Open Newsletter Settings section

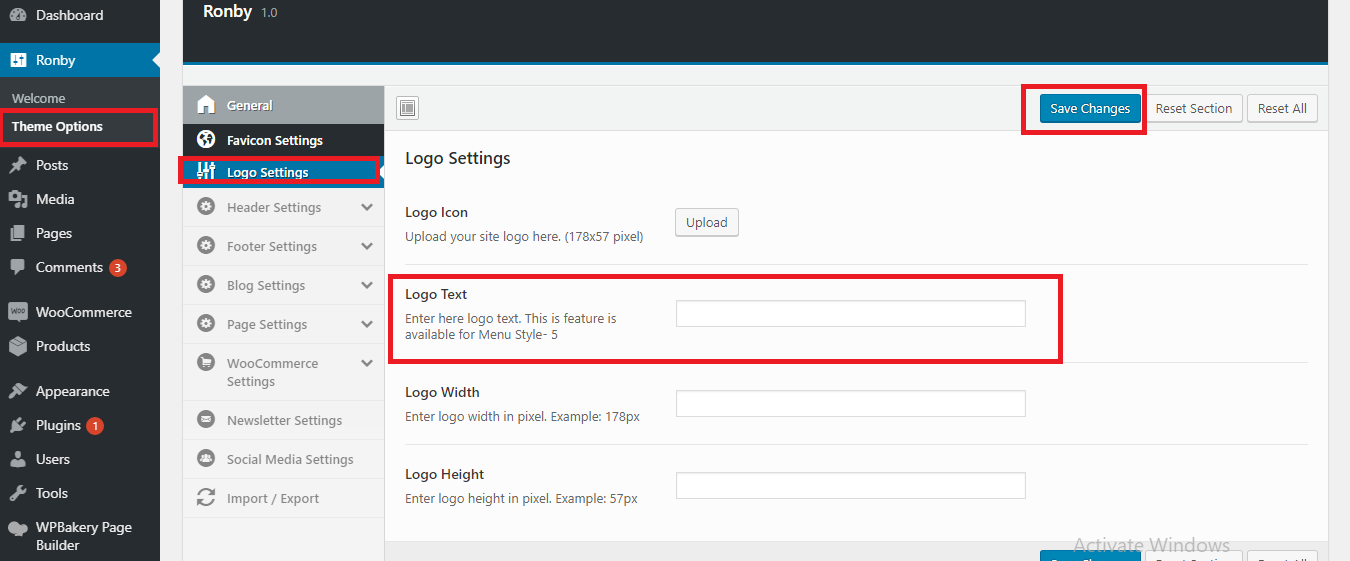pyautogui.click(x=284, y=420)
